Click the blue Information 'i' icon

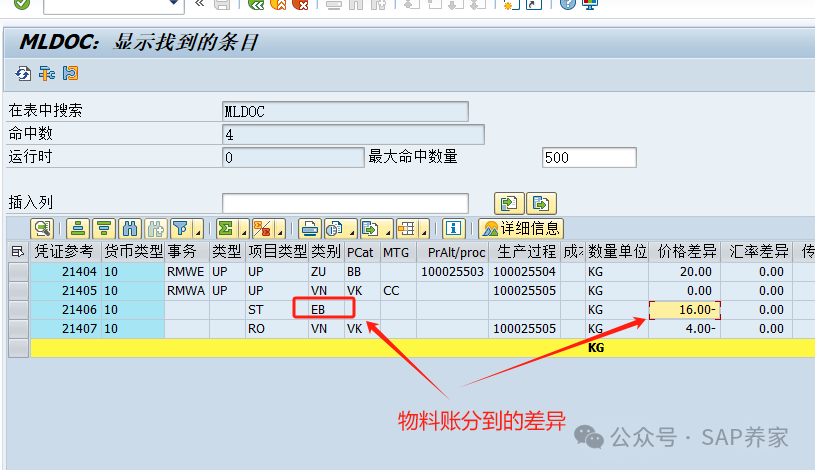(x=453, y=228)
